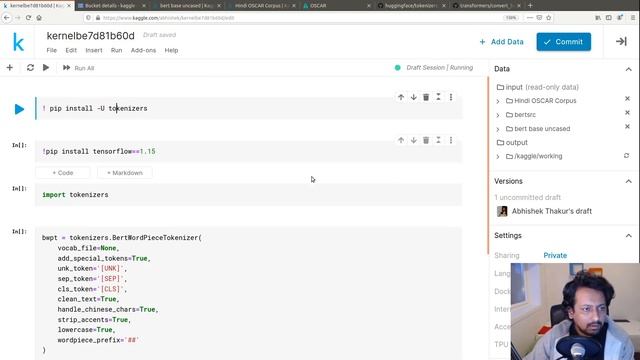The height and width of the screenshot is (360, 640).
Task: Click the Kaggle k logo
Action: click(x=18, y=42)
